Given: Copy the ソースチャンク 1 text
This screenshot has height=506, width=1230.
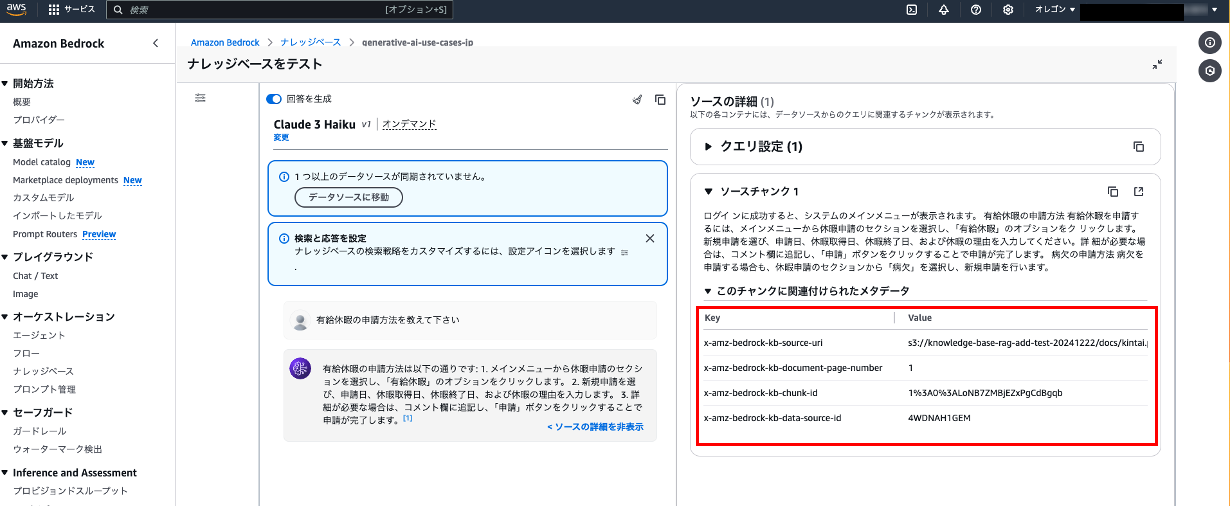Looking at the screenshot, I should click(x=1113, y=191).
